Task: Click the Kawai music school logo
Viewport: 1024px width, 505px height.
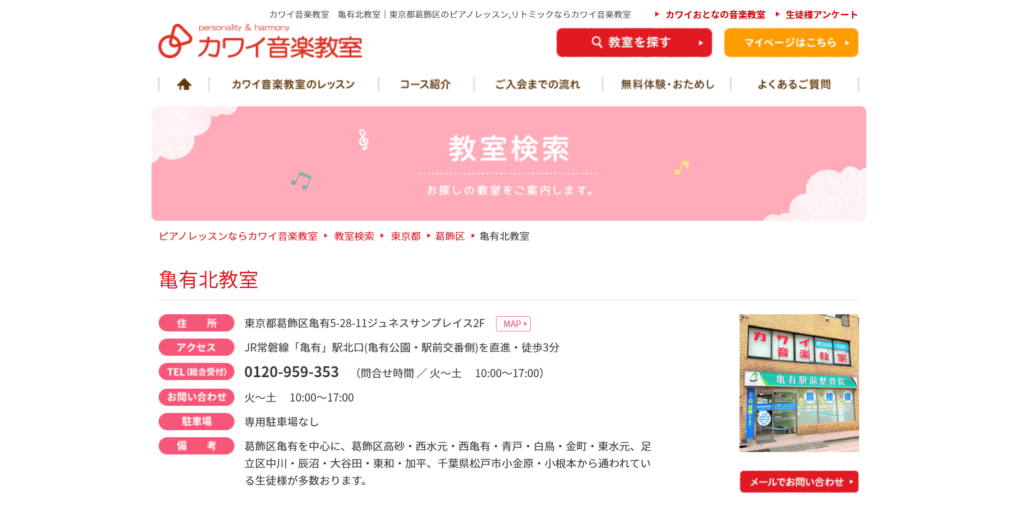Action: 261,41
